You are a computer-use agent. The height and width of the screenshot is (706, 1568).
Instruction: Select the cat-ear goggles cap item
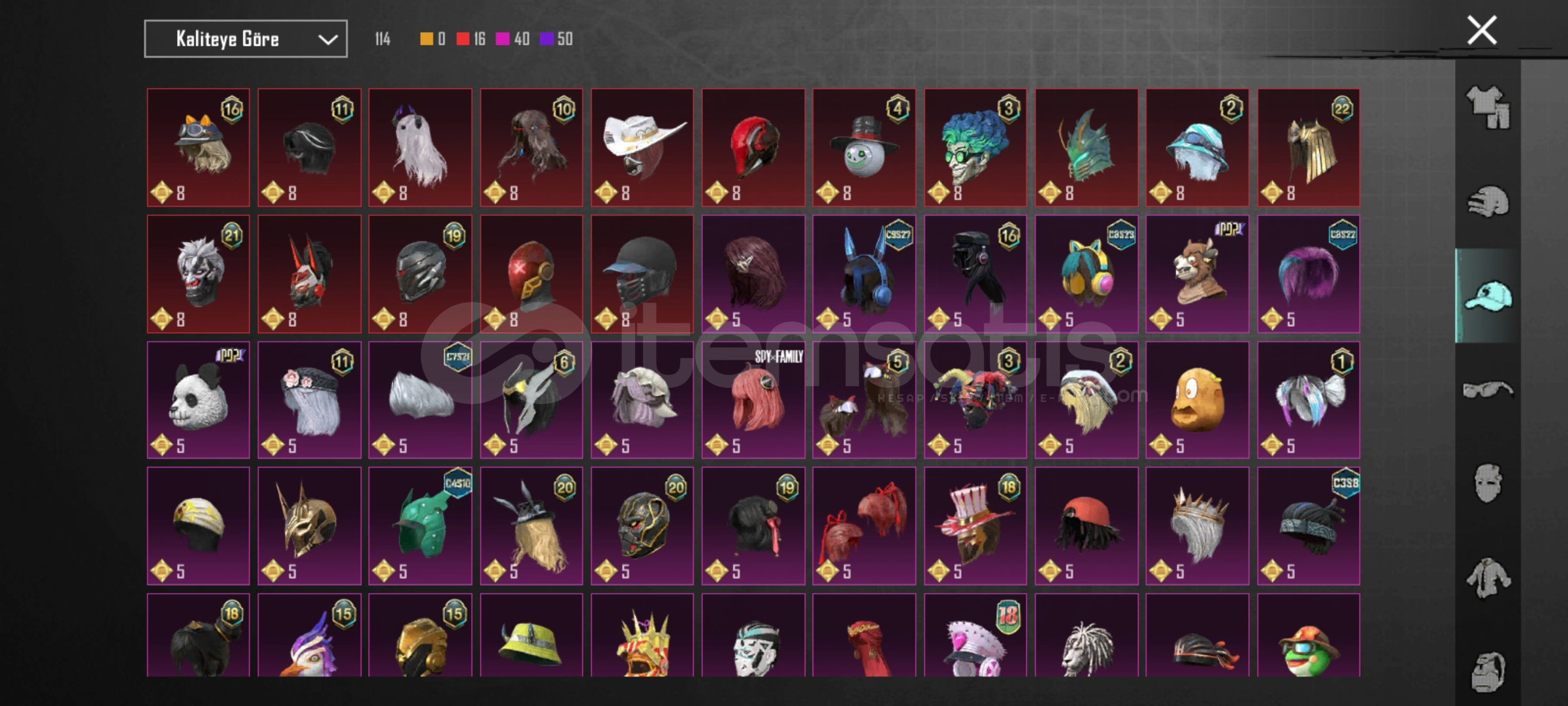click(198, 147)
